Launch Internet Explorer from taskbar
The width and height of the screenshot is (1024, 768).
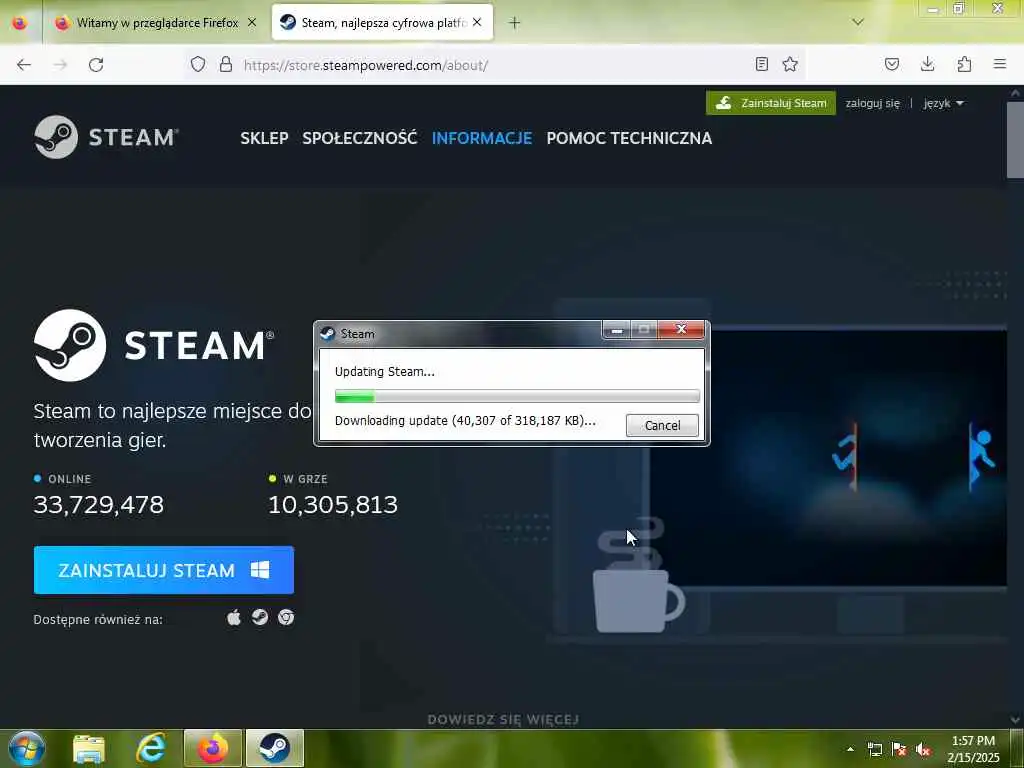(151, 749)
